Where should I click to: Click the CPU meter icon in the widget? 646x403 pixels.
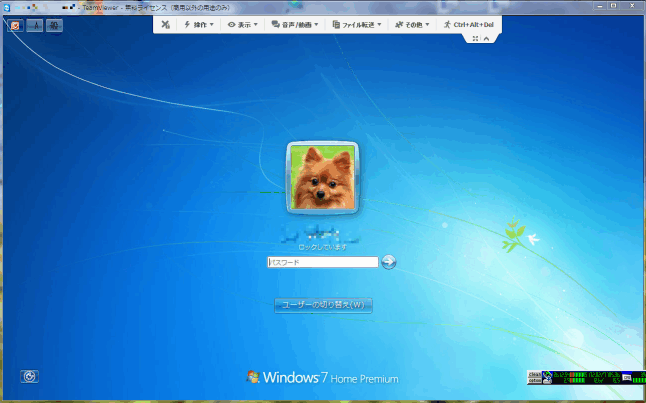pyautogui.click(x=627, y=377)
